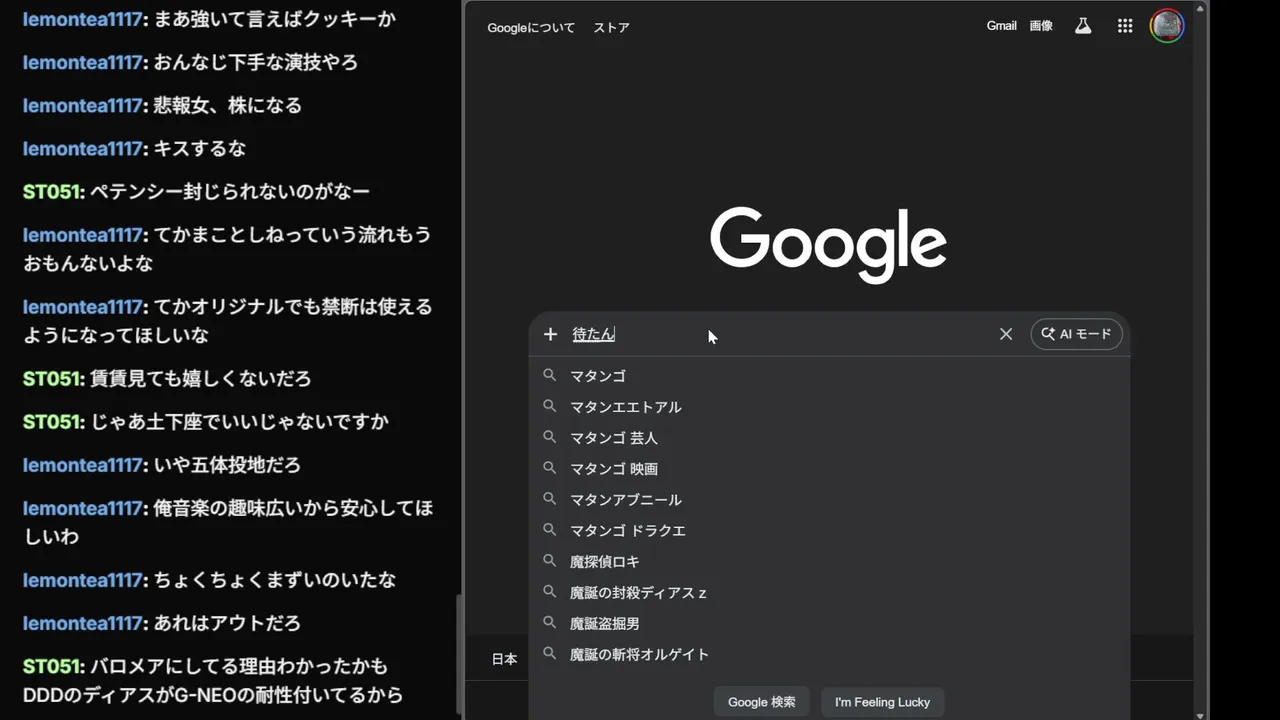Open ストア link
The height and width of the screenshot is (720, 1280).
[611, 28]
